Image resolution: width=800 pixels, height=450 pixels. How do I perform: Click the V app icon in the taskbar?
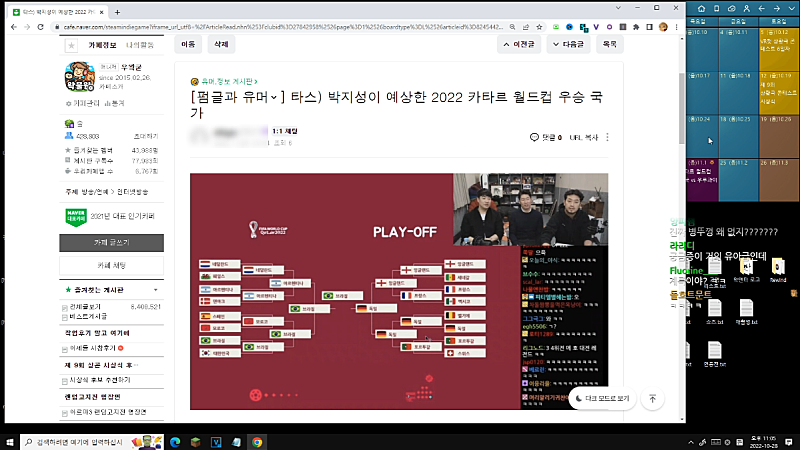(x=216, y=442)
